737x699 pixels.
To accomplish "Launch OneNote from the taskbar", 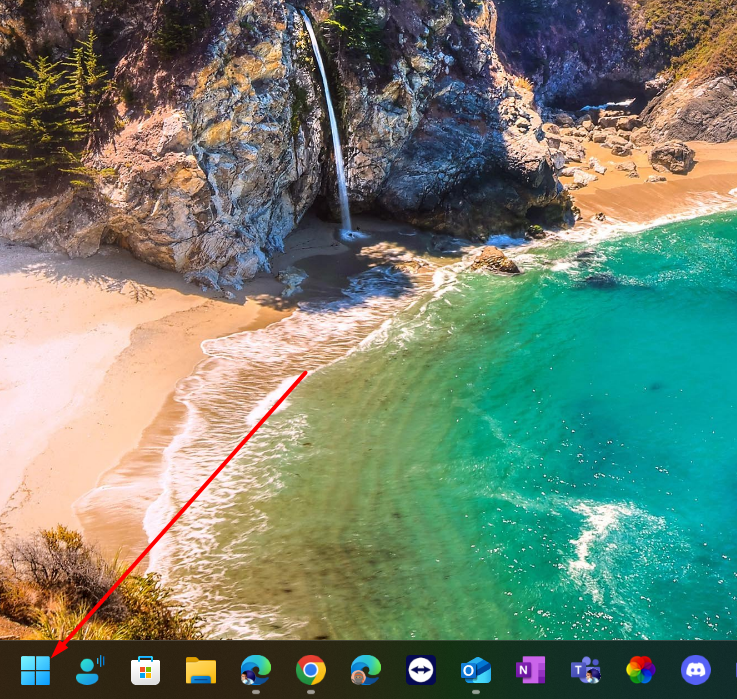I will (x=531, y=670).
